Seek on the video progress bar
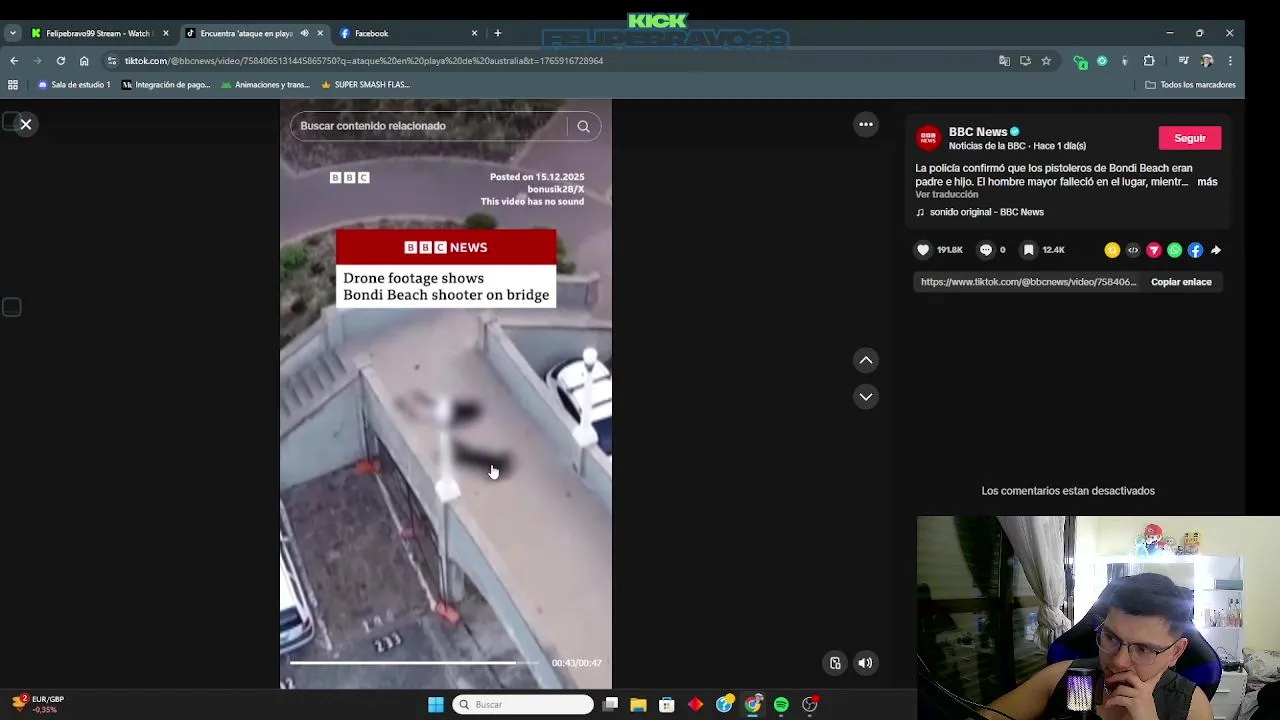 click(x=416, y=662)
